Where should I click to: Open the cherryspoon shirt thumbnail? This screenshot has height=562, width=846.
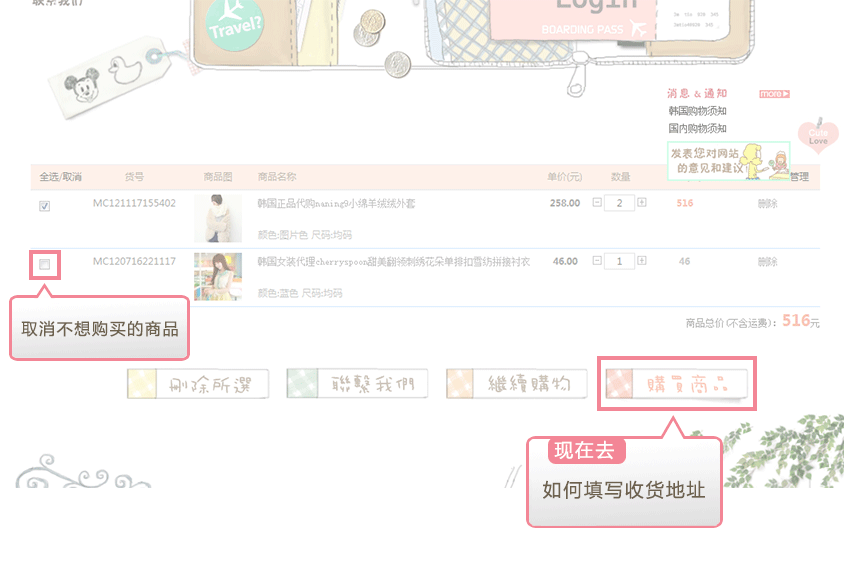(218, 276)
